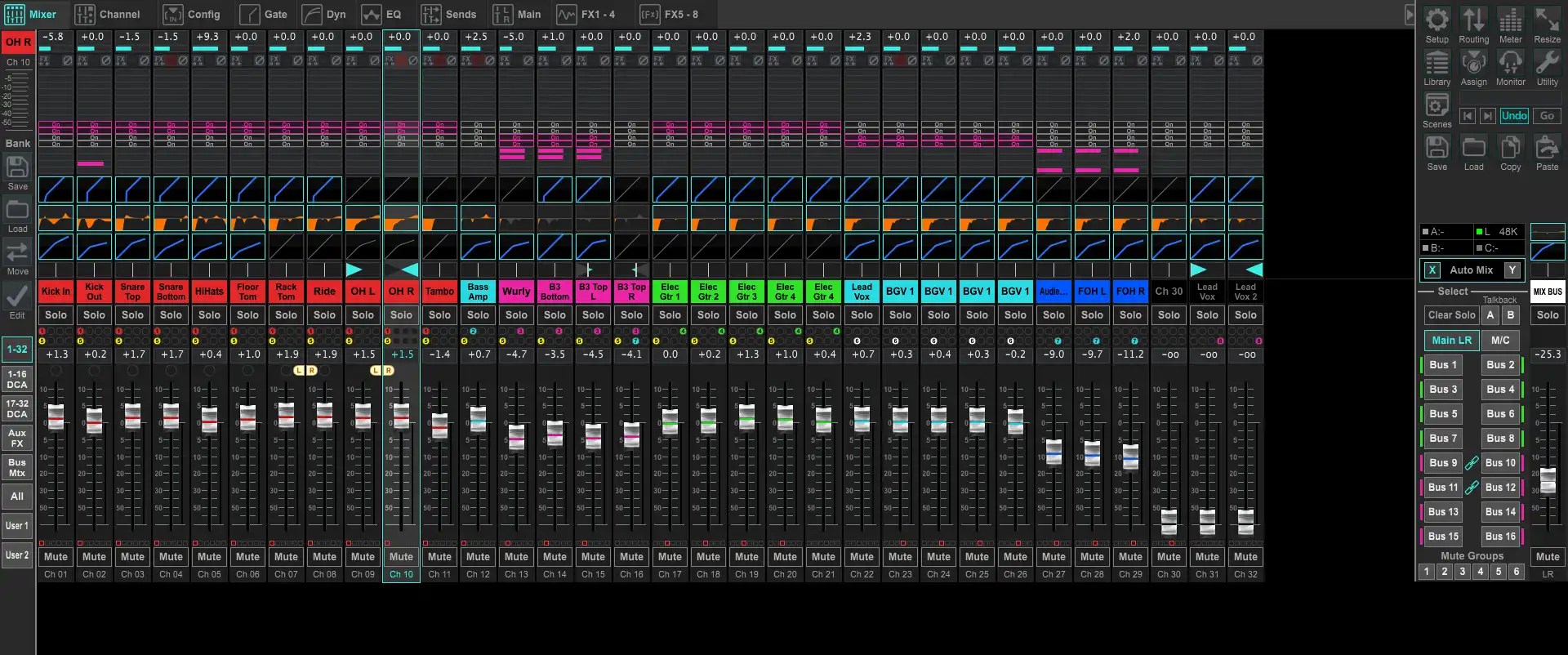Click the Bank Save icon on left sidebar
The width and height of the screenshot is (1568, 655).
click(x=17, y=167)
